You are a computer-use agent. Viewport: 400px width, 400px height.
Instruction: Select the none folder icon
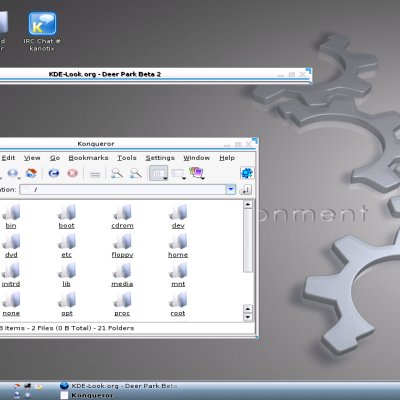(11, 300)
